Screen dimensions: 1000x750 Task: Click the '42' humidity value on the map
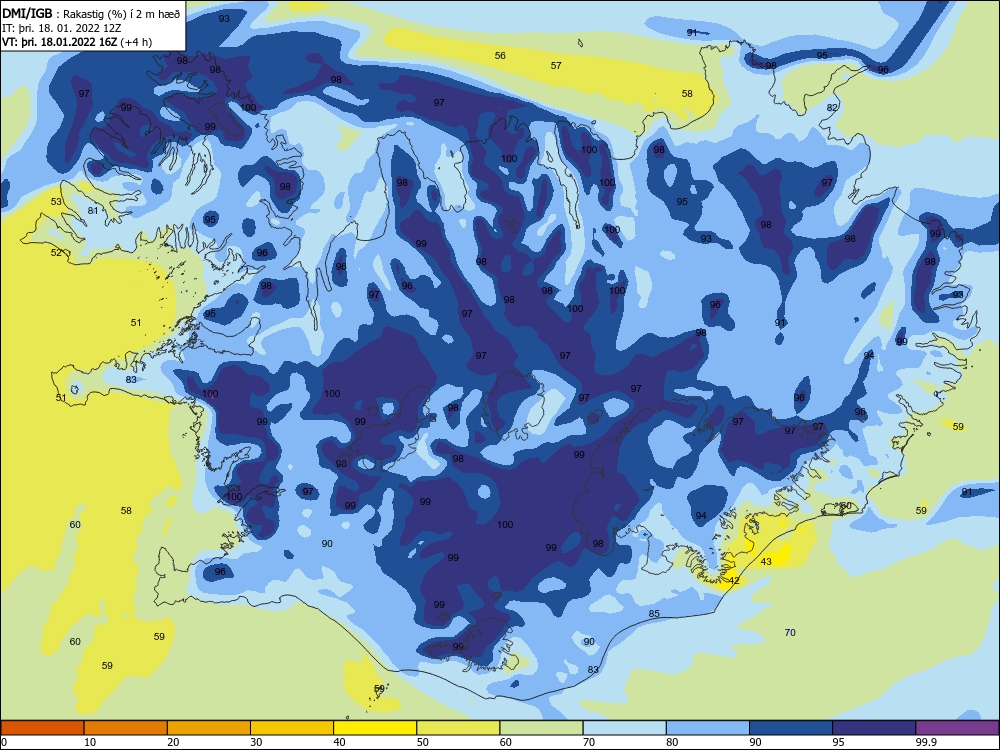click(x=734, y=580)
